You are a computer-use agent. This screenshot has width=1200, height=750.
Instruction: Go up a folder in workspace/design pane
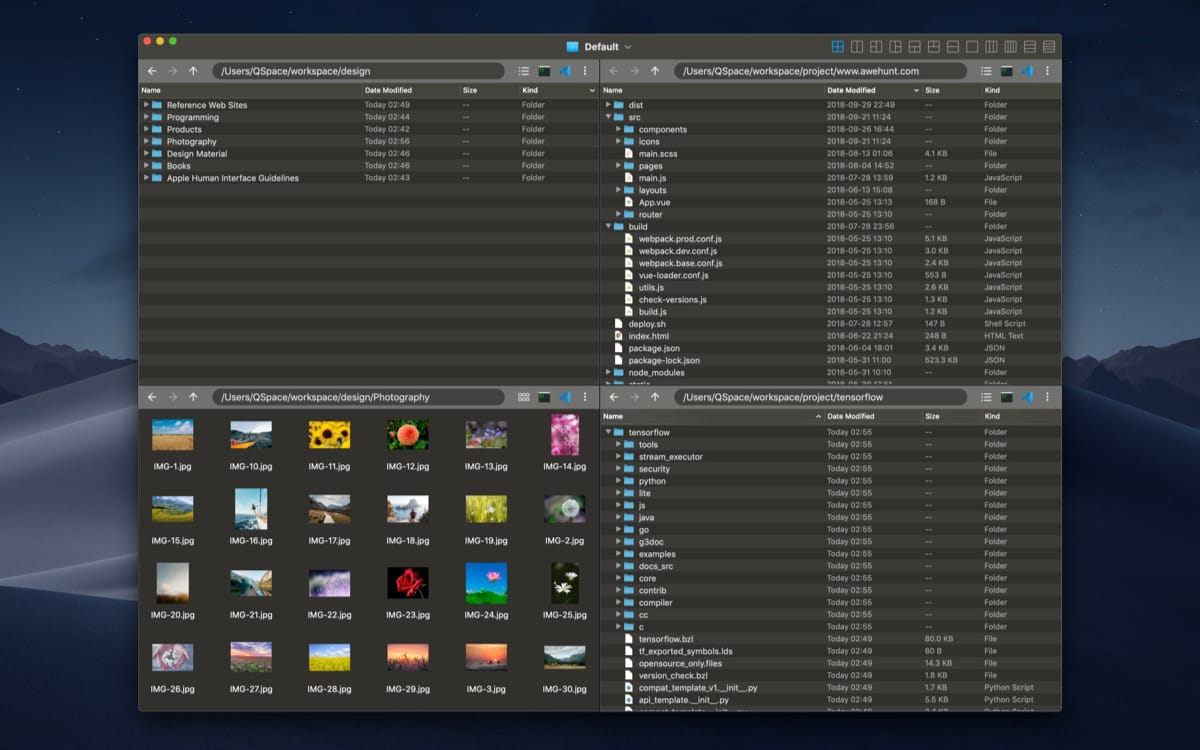(x=193, y=71)
